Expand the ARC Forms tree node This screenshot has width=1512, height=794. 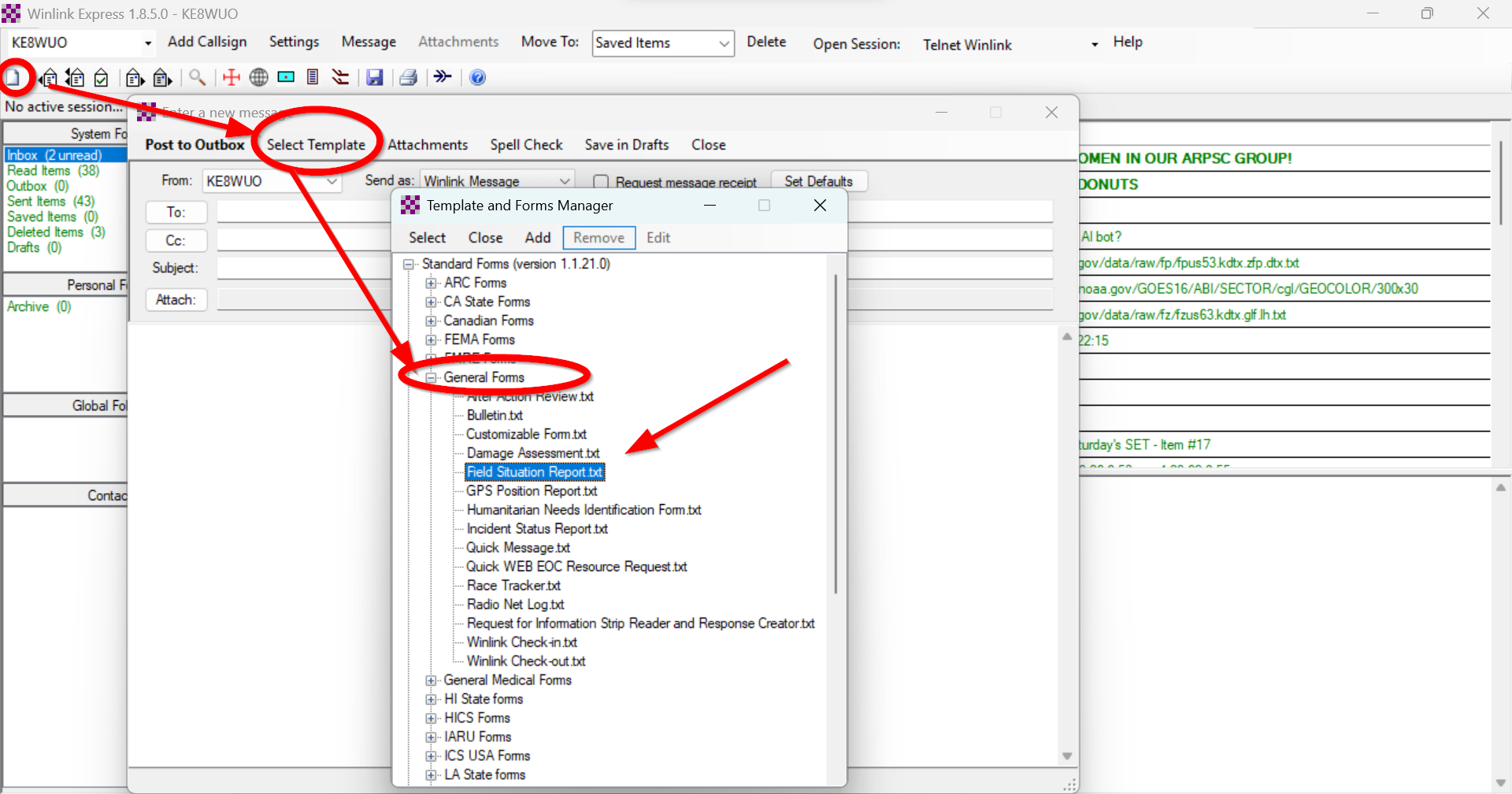pyautogui.click(x=431, y=283)
